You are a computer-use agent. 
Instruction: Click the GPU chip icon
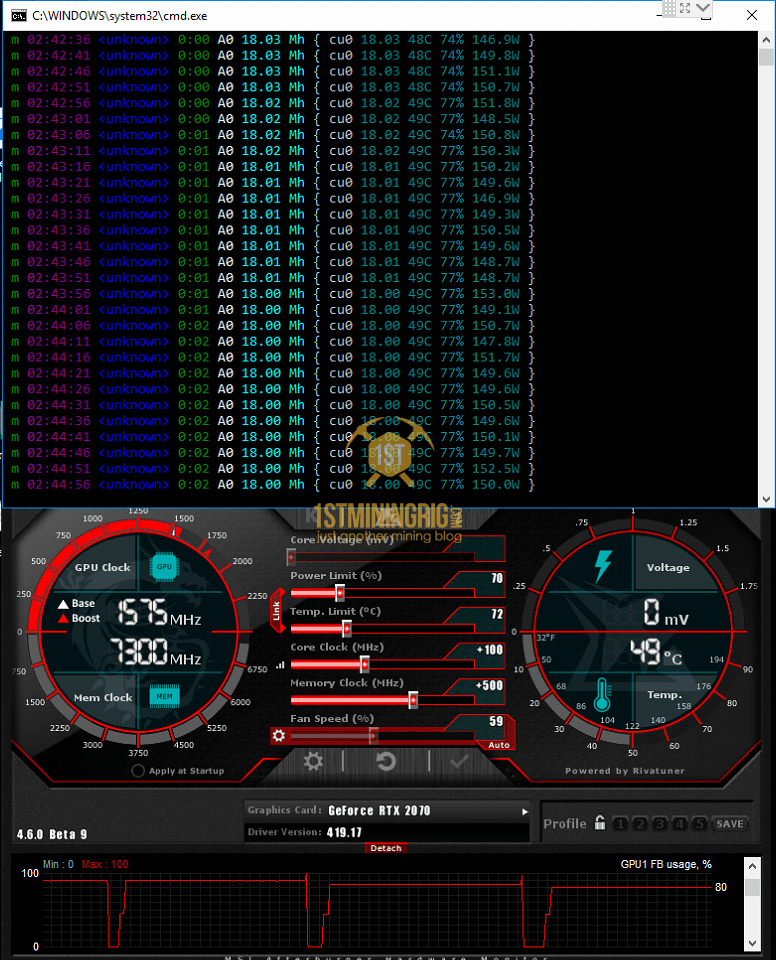click(164, 566)
